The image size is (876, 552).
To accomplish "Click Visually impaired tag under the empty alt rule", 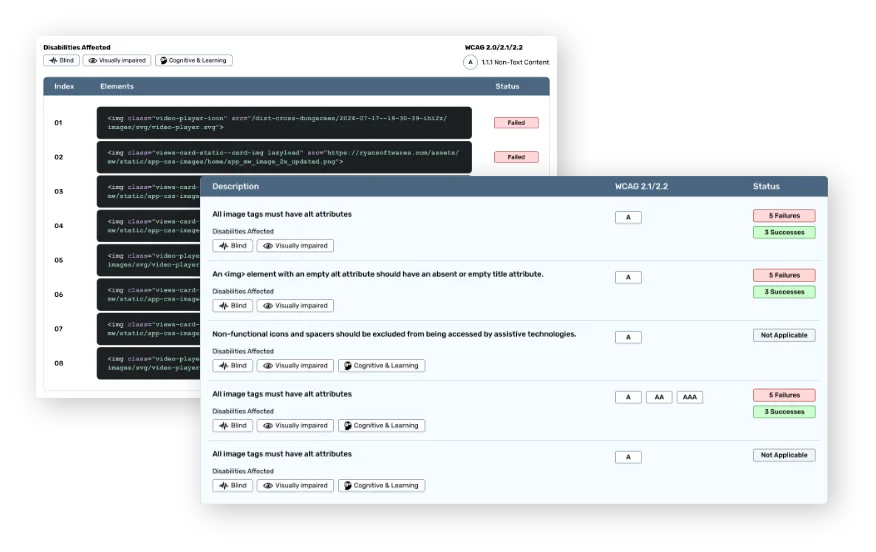I will click(295, 306).
